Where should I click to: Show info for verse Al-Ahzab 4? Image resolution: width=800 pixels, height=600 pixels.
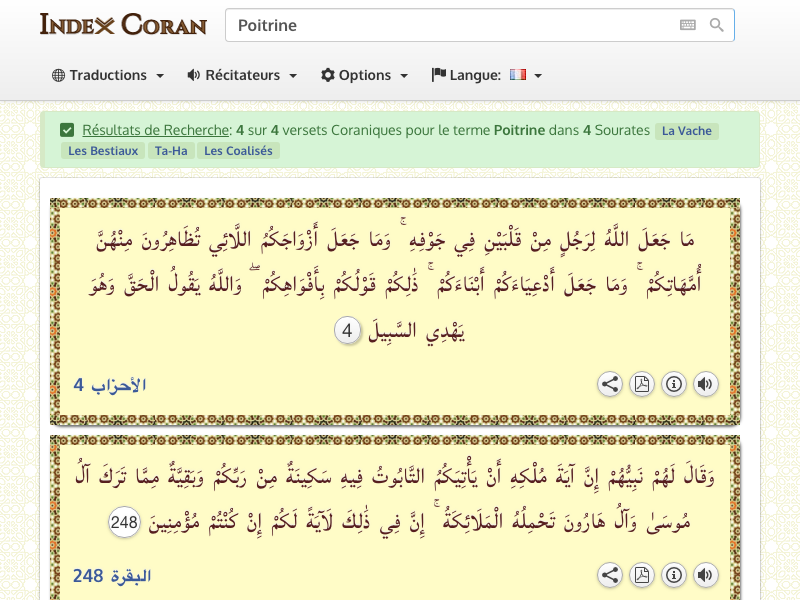[x=674, y=384]
